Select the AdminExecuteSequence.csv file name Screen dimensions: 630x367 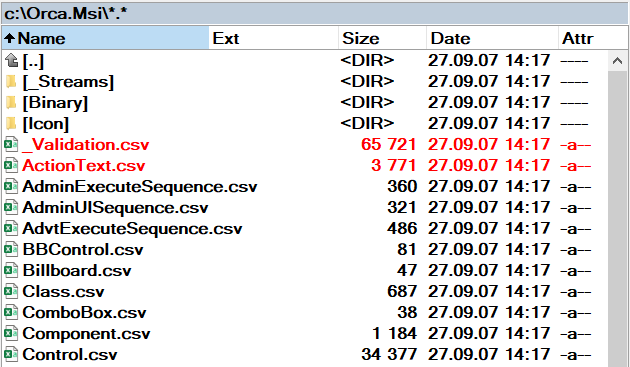(140, 187)
